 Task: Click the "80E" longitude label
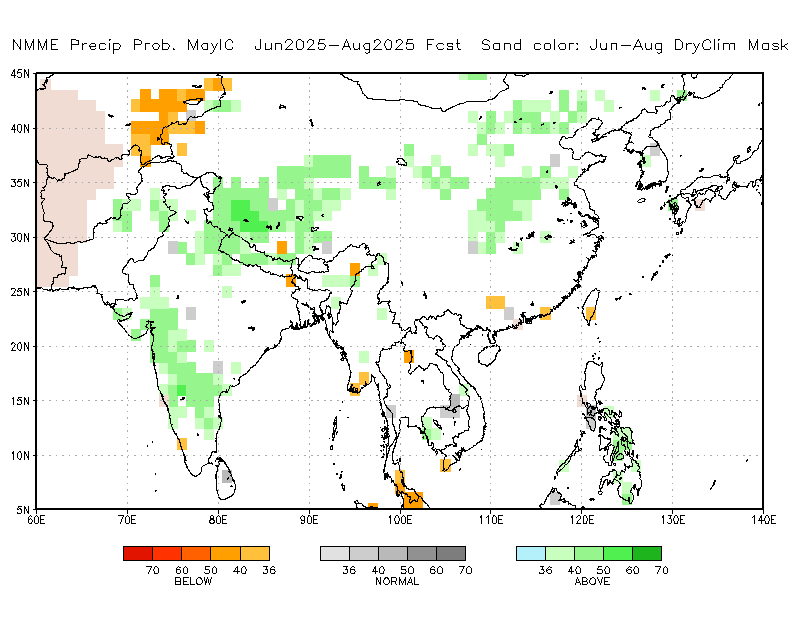[218, 520]
